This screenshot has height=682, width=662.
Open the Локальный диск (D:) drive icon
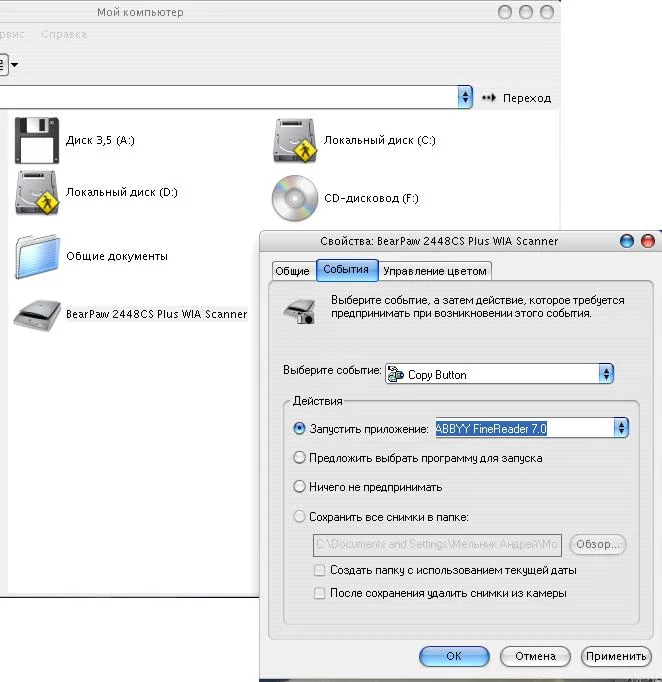(37, 192)
